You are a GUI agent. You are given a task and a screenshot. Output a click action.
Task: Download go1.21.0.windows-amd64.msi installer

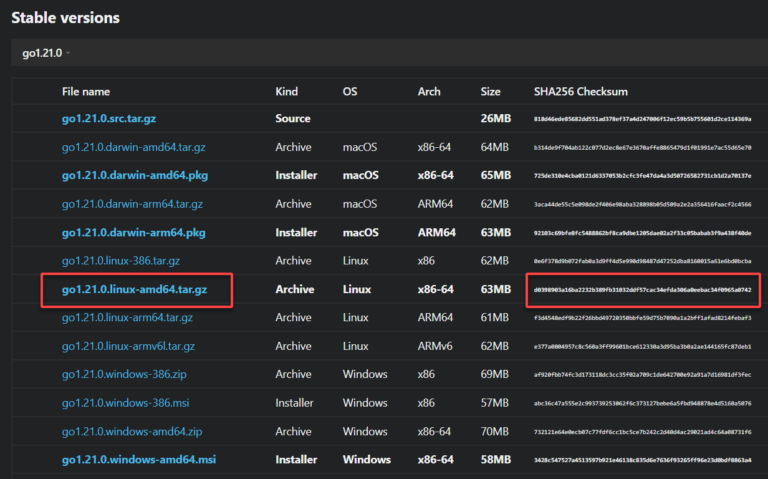[138, 460]
